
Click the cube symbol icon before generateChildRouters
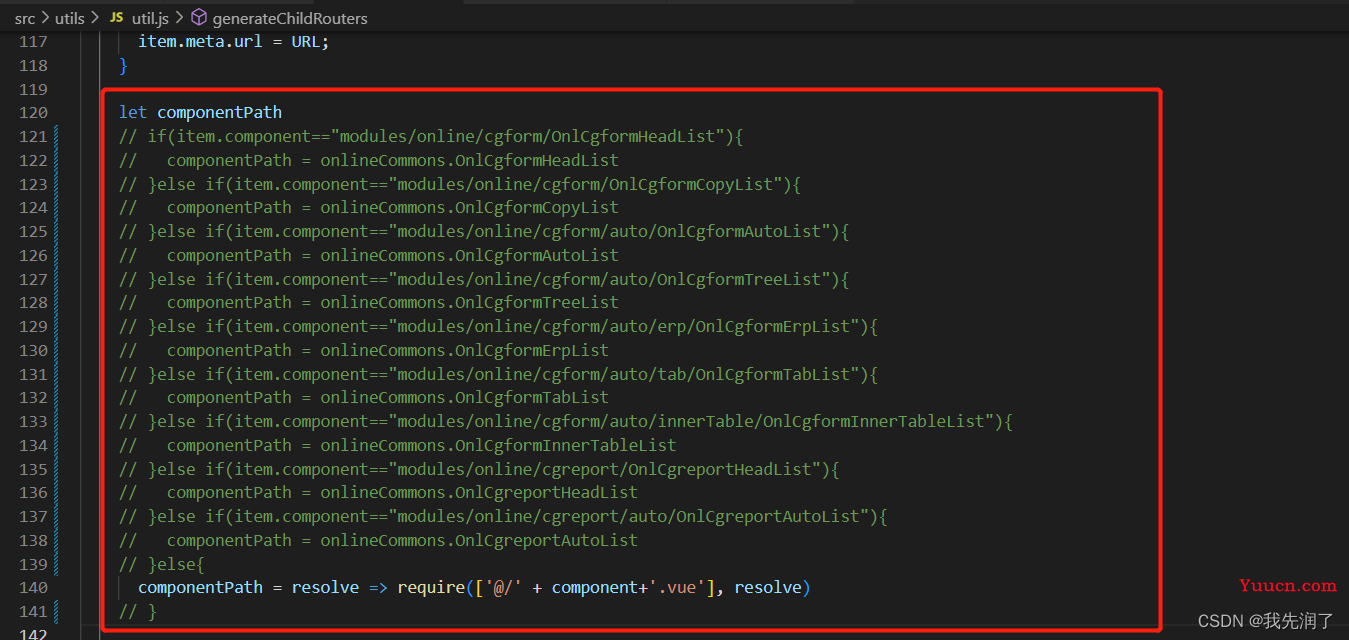point(198,18)
